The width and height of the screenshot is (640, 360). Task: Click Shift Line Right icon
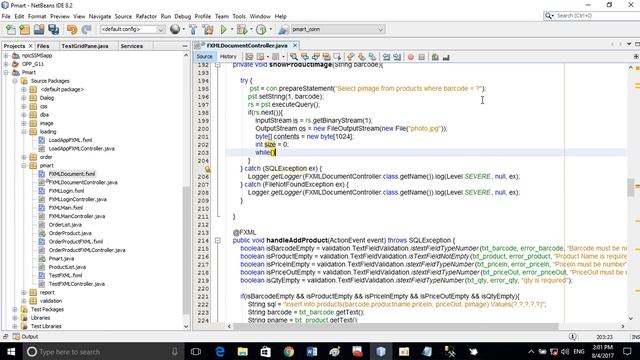click(397, 57)
